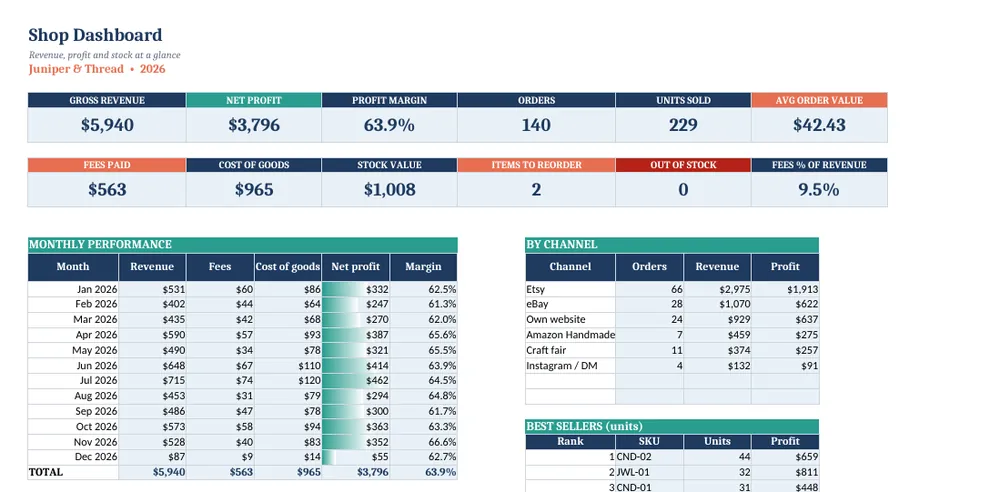
Task: Select the Net profit column header
Action: pos(356,267)
